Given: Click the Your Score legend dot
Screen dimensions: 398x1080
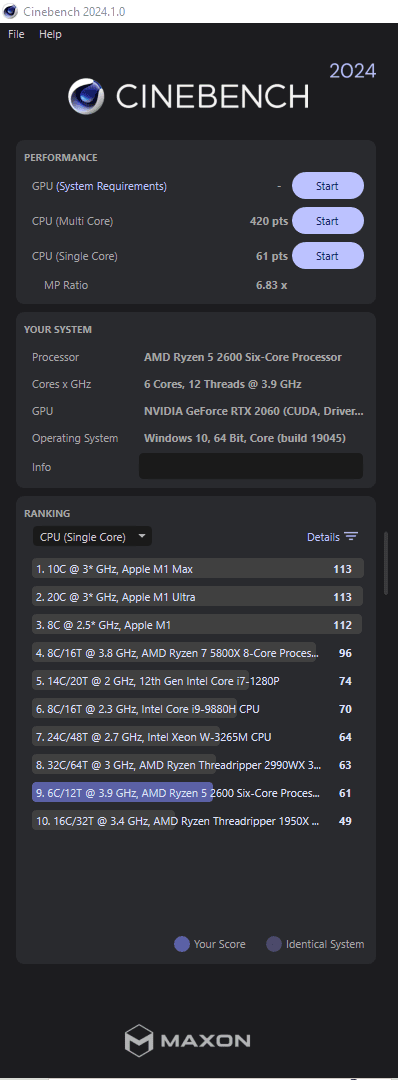Looking at the screenshot, I should (182, 944).
